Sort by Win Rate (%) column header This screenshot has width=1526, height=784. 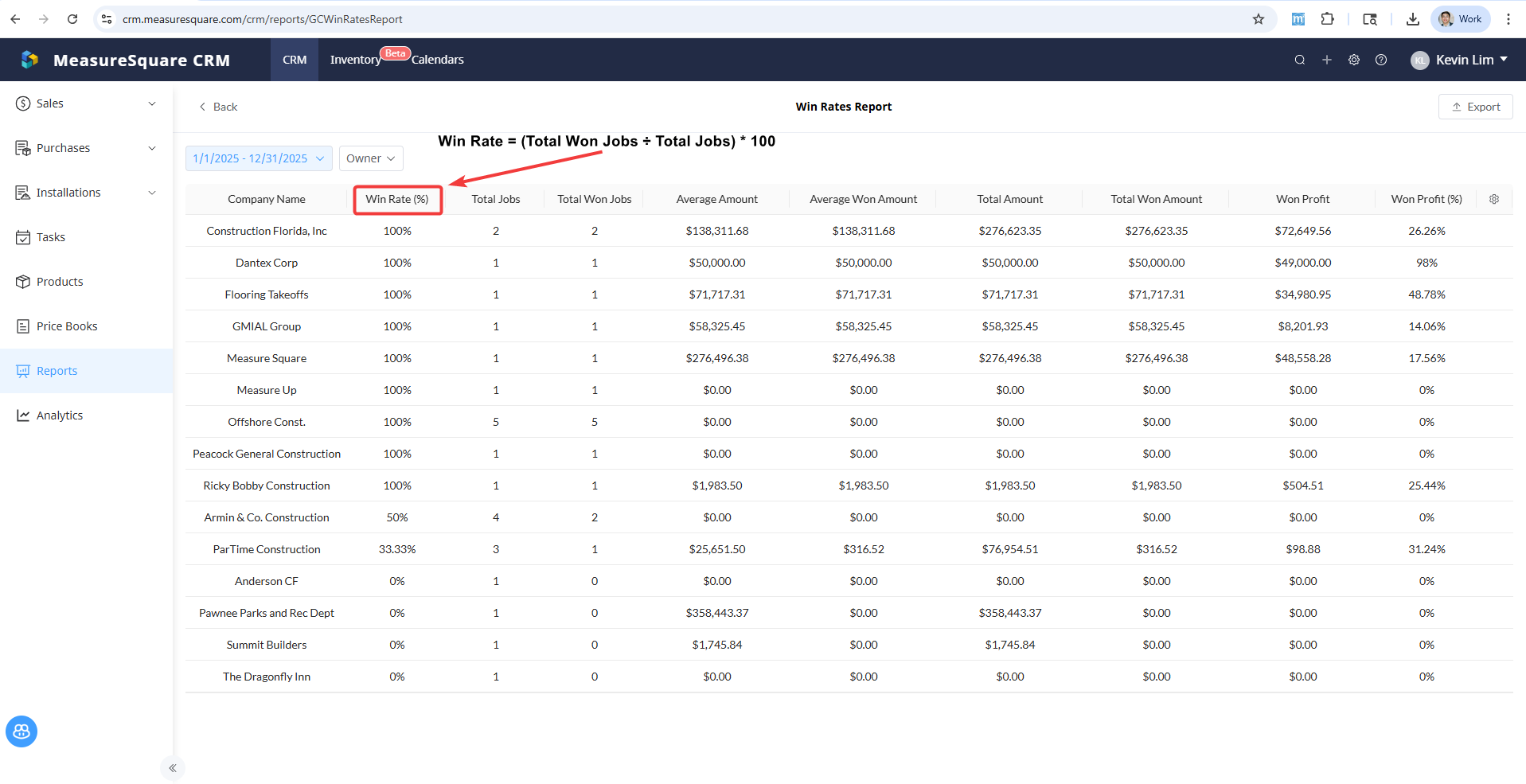[x=397, y=199]
